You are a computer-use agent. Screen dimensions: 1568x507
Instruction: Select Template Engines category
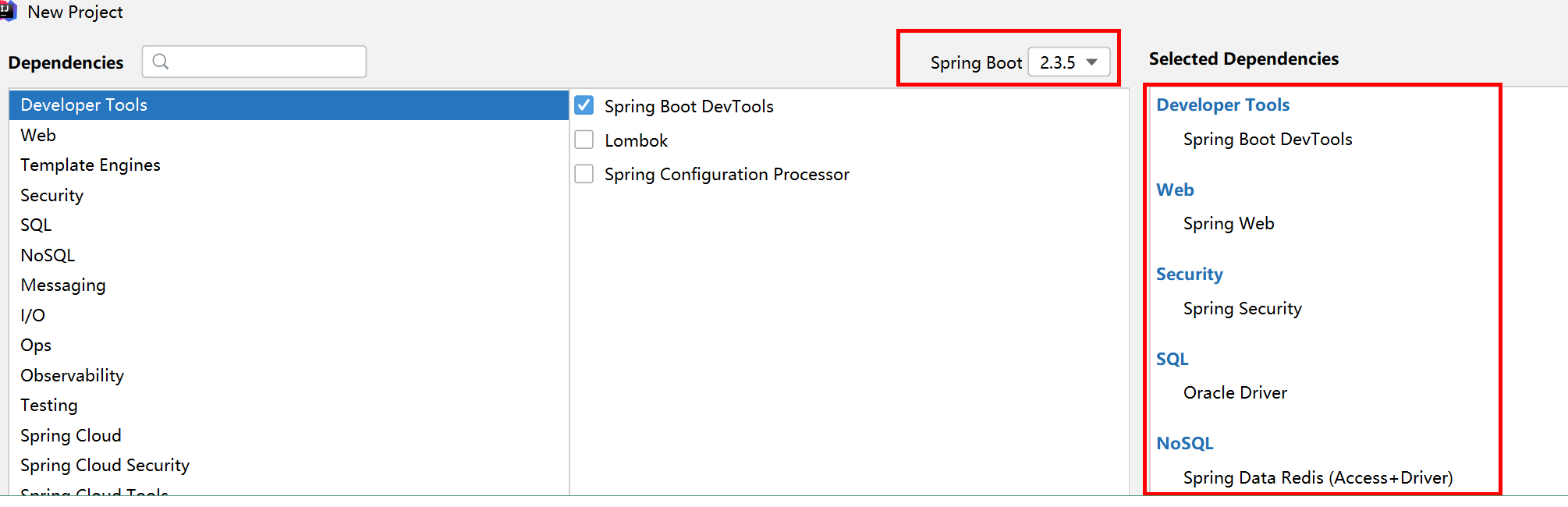coord(90,165)
